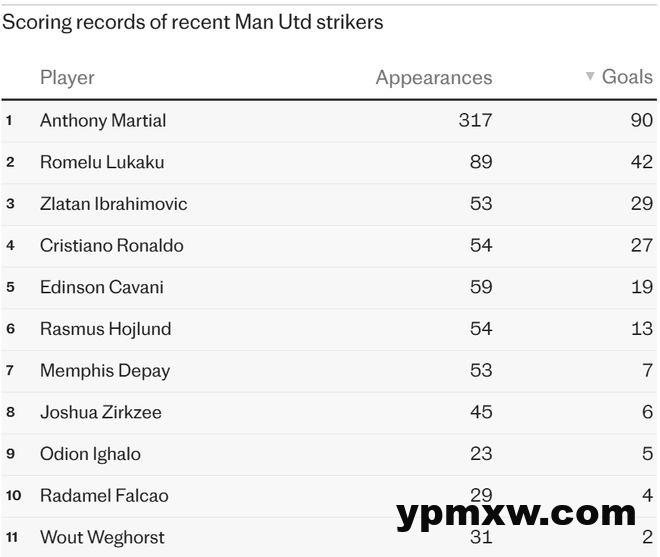
Task: Select the Cristiano Ronaldo row
Action: pos(329,245)
